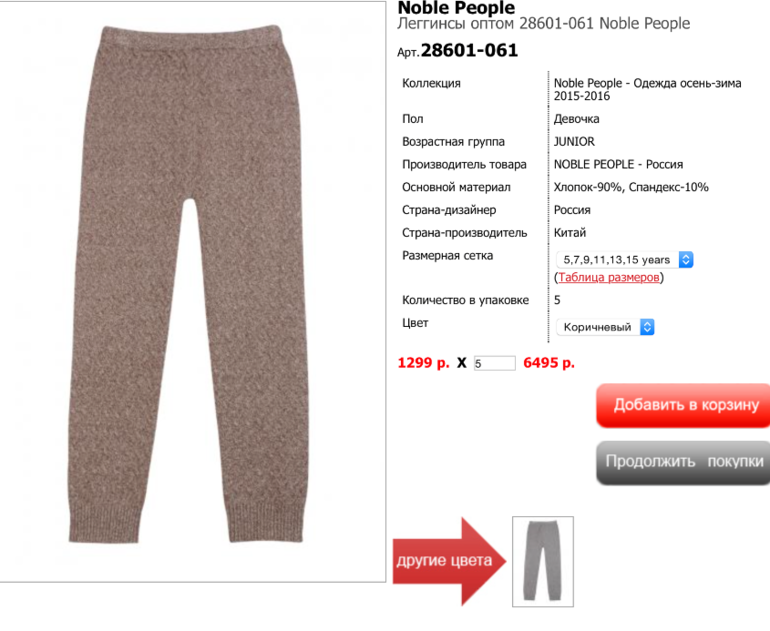Click the Цвет label
Screen dimensions: 770x631
pyautogui.click(x=415, y=323)
